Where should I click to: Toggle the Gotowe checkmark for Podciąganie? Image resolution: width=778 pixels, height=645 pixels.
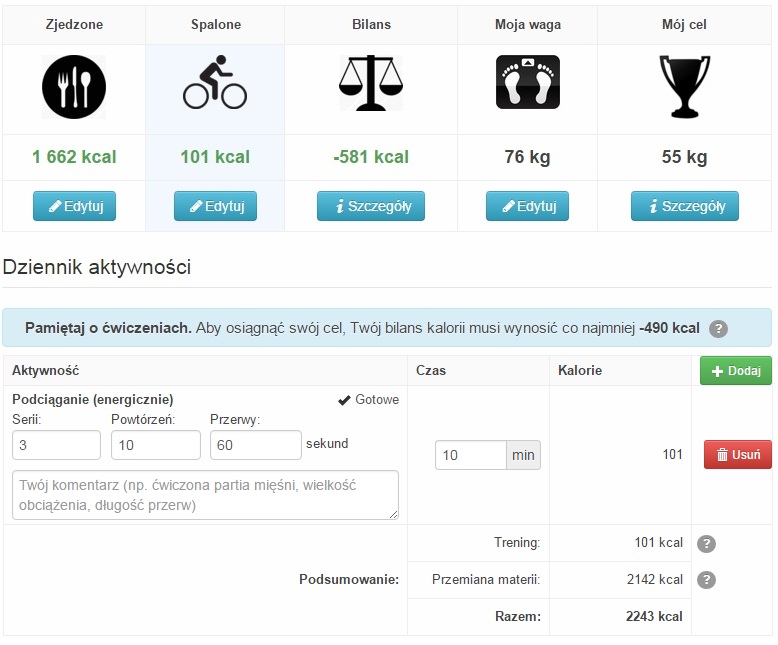point(368,400)
